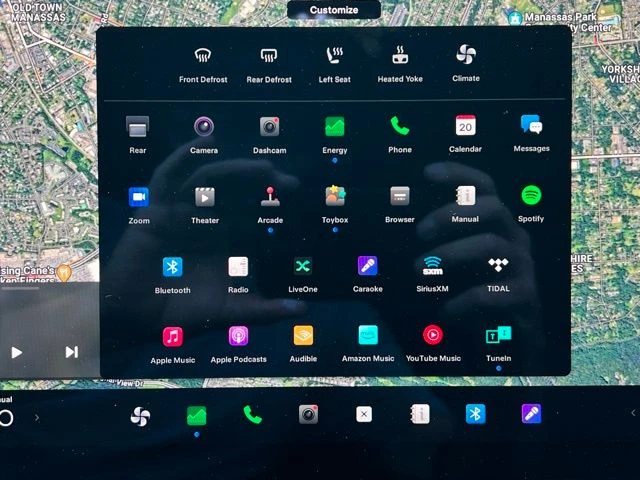Open the Rear view app

click(138, 135)
